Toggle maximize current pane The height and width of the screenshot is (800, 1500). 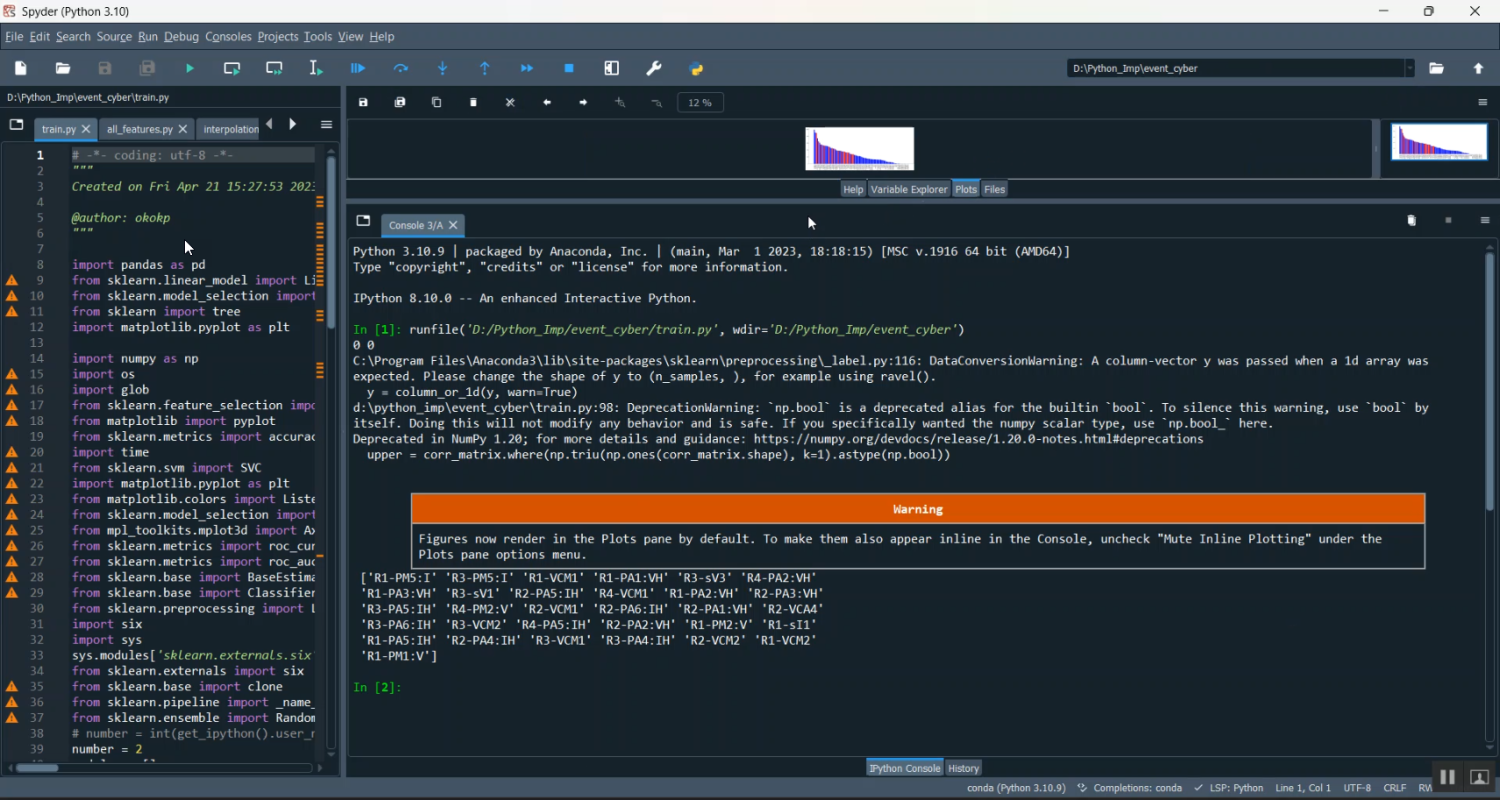tap(612, 68)
